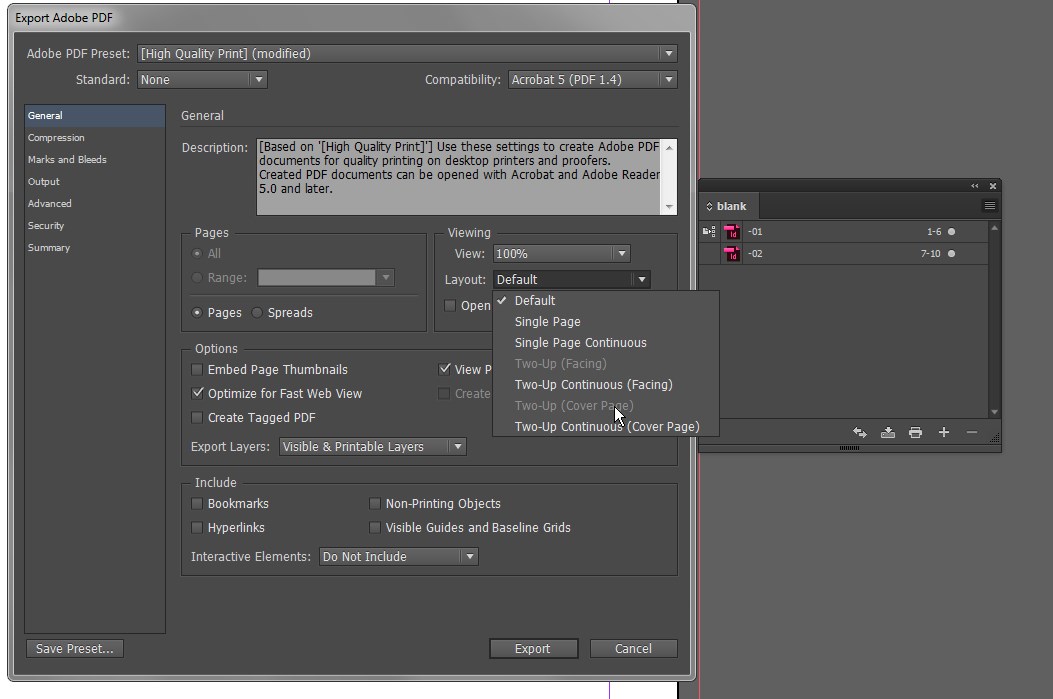Viewport: 1053px width, 699px height.
Task: Open the book panel flyout menu icon
Action: [x=989, y=206]
